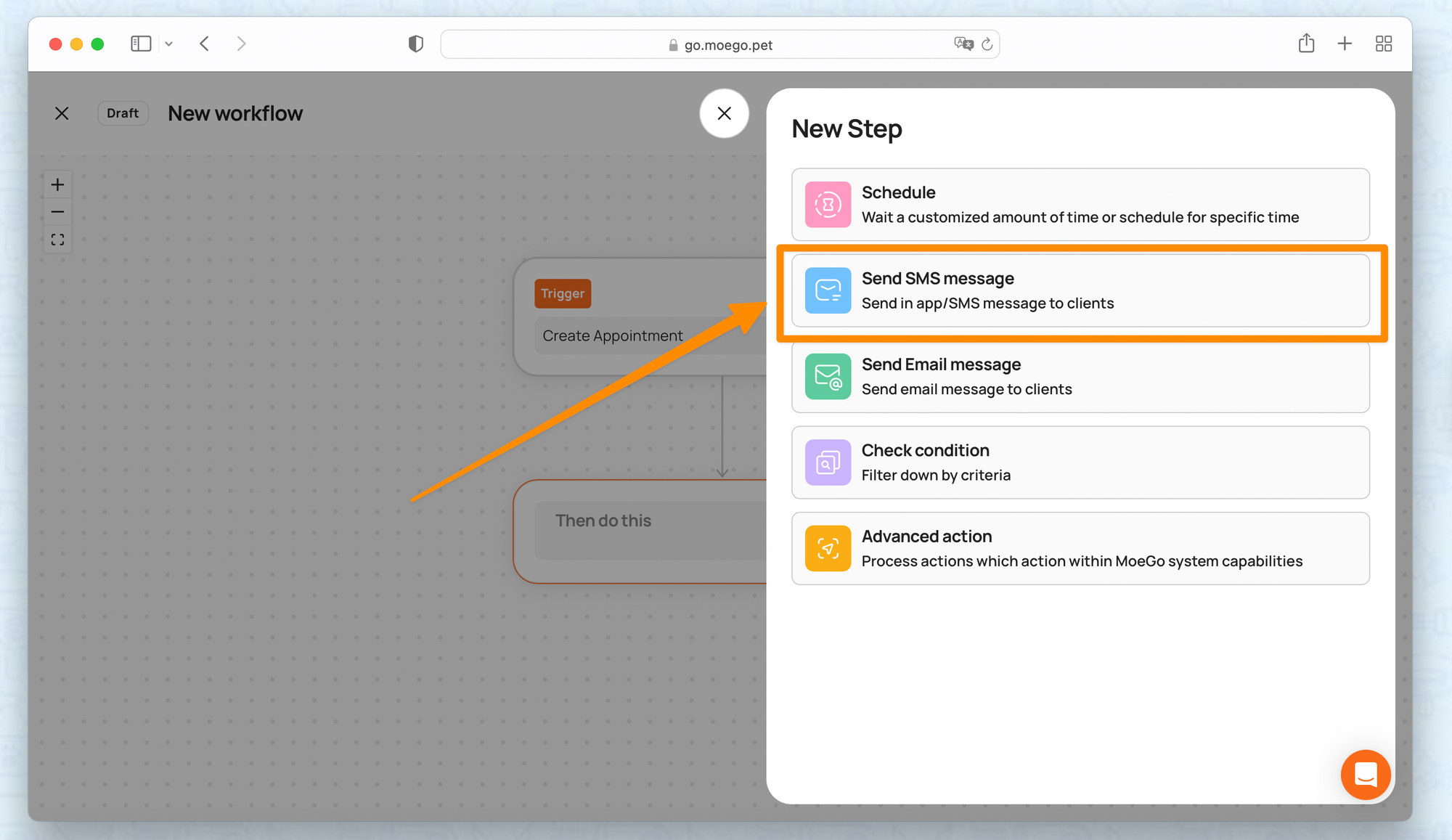Image resolution: width=1452 pixels, height=840 pixels.
Task: Toggle the Safari sidebar
Action: coord(141,44)
